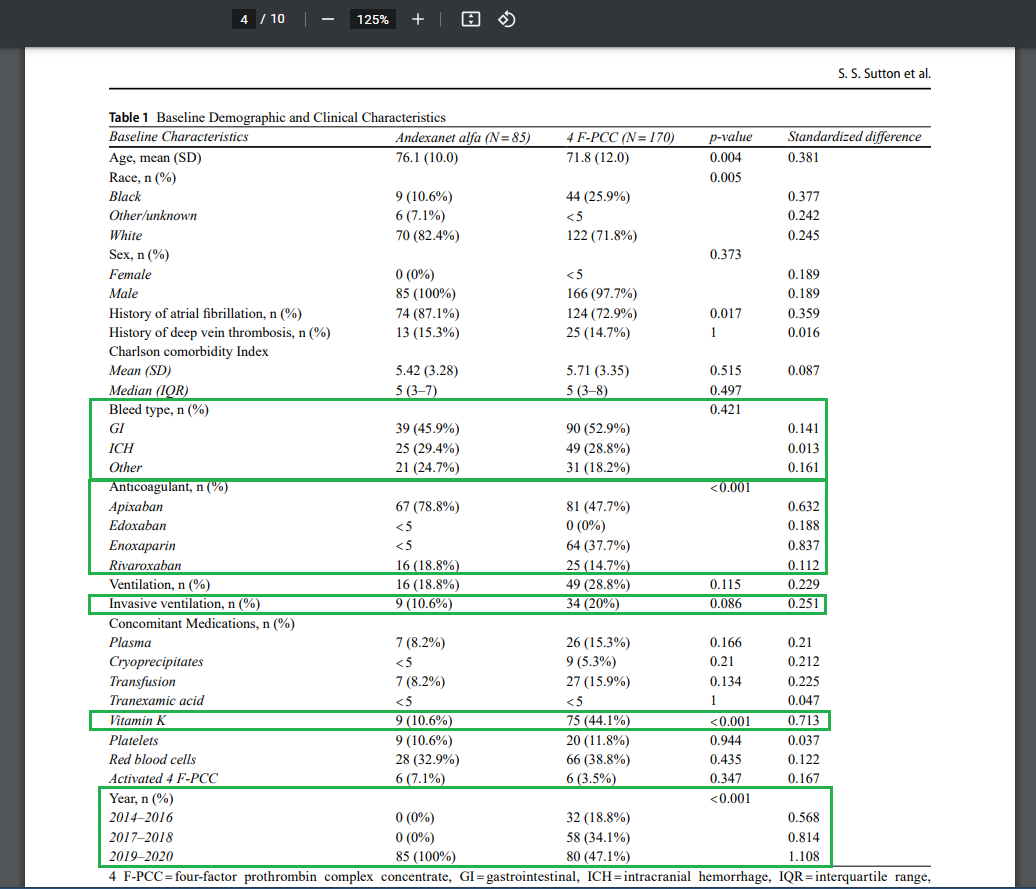1036x889 pixels.
Task: Click the "Activated 4 F-PCC" row label
Action: point(163,779)
